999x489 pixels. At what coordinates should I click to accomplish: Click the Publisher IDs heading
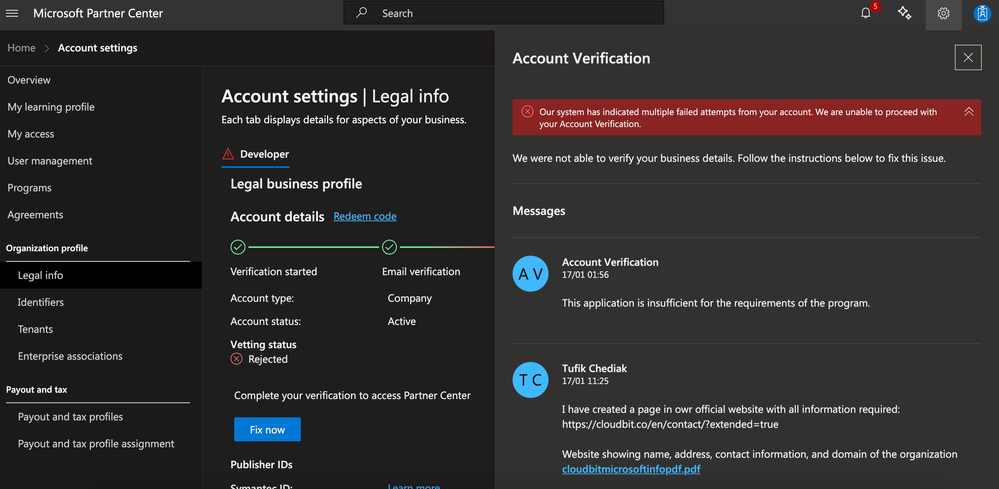(262, 465)
